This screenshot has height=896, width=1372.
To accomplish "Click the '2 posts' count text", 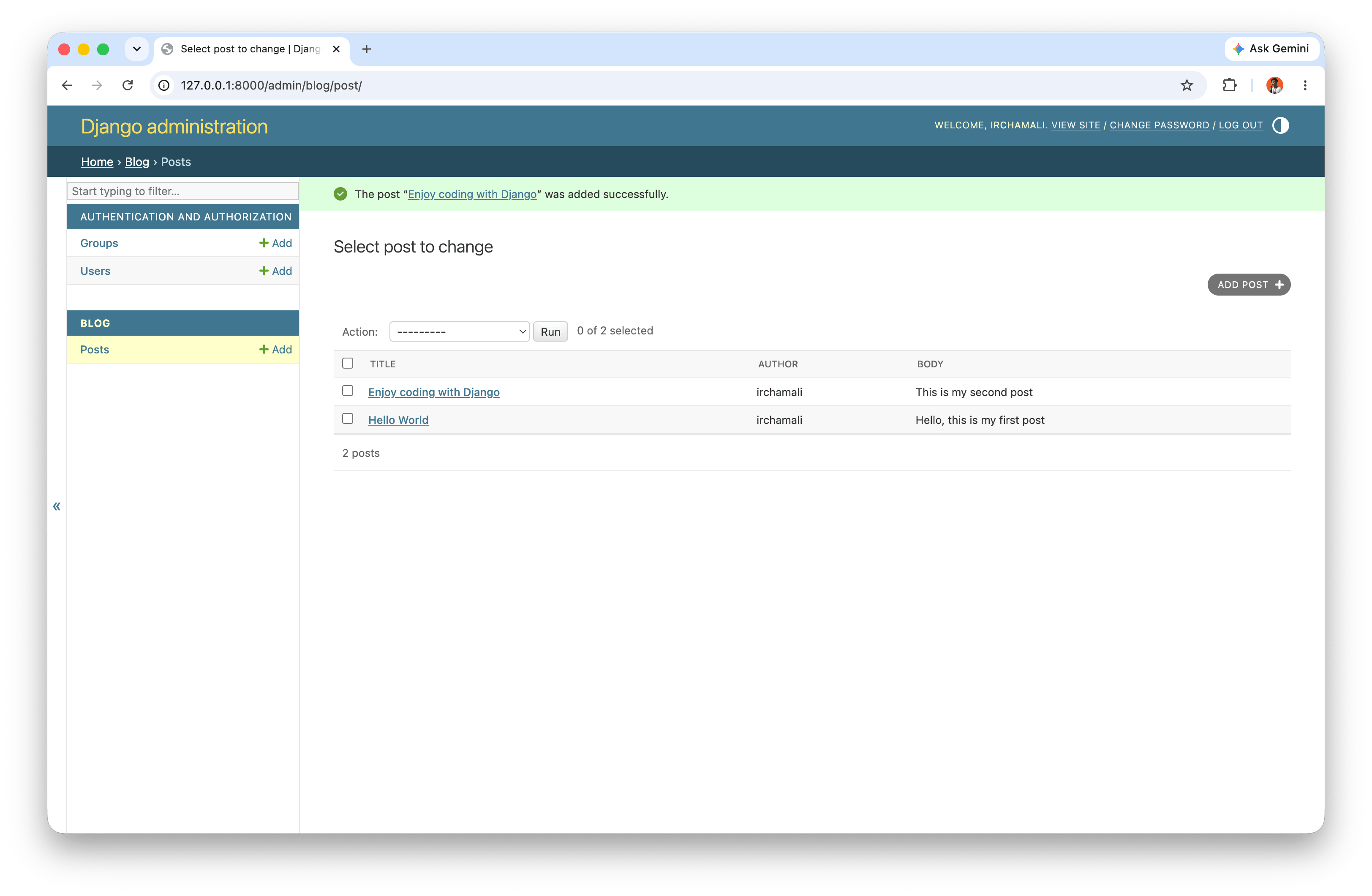I will [x=361, y=453].
